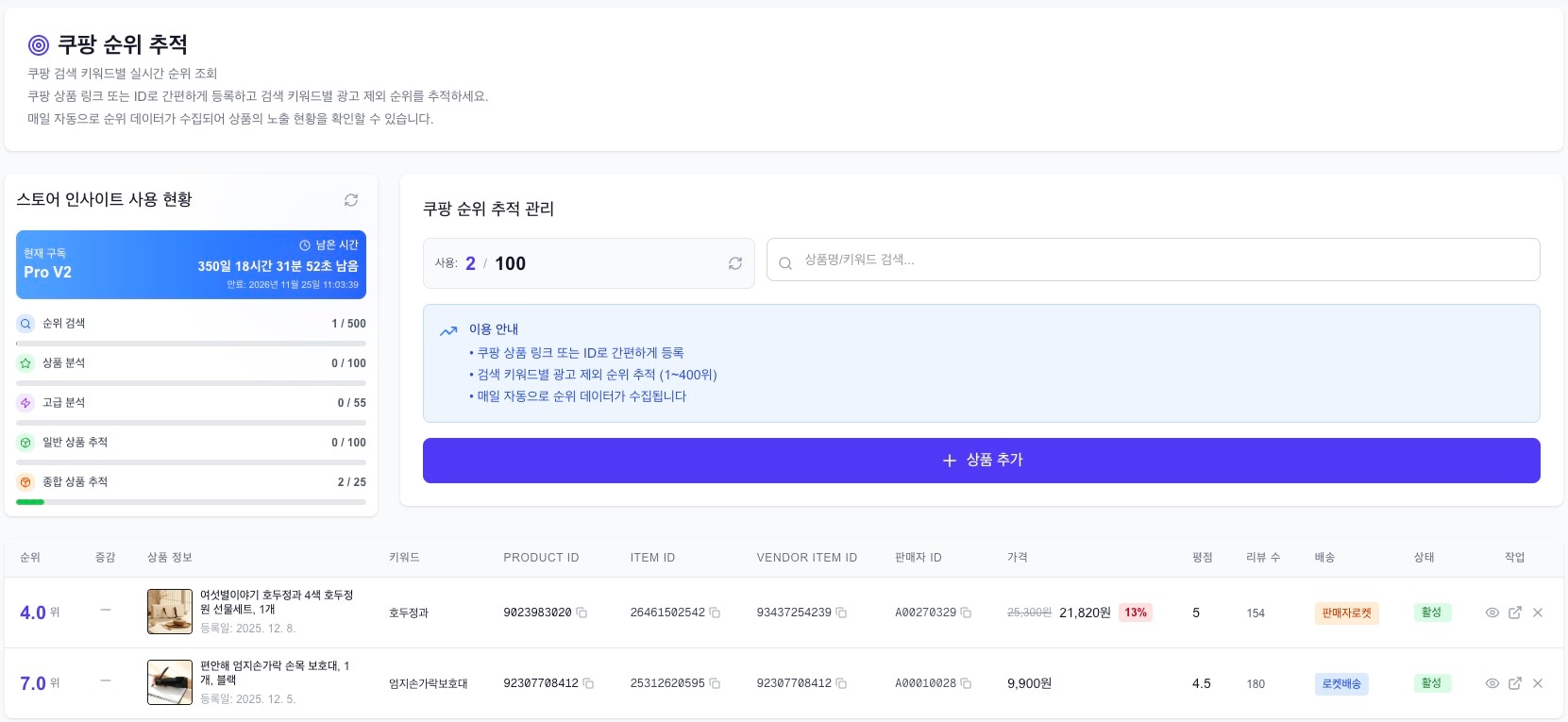
Task: Copy vendor item ID 93437254239
Action: pos(841,613)
